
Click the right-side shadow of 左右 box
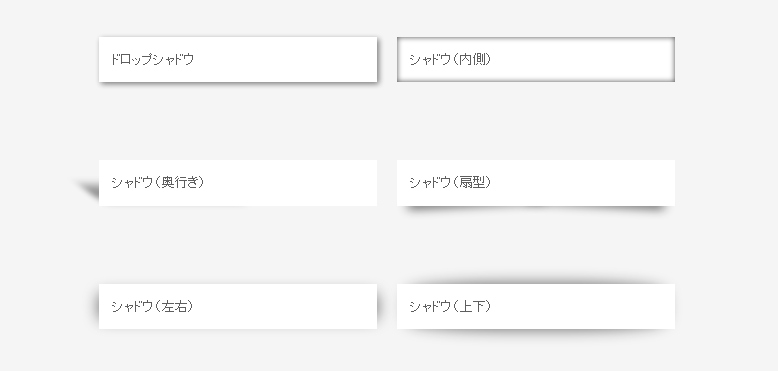click(381, 307)
